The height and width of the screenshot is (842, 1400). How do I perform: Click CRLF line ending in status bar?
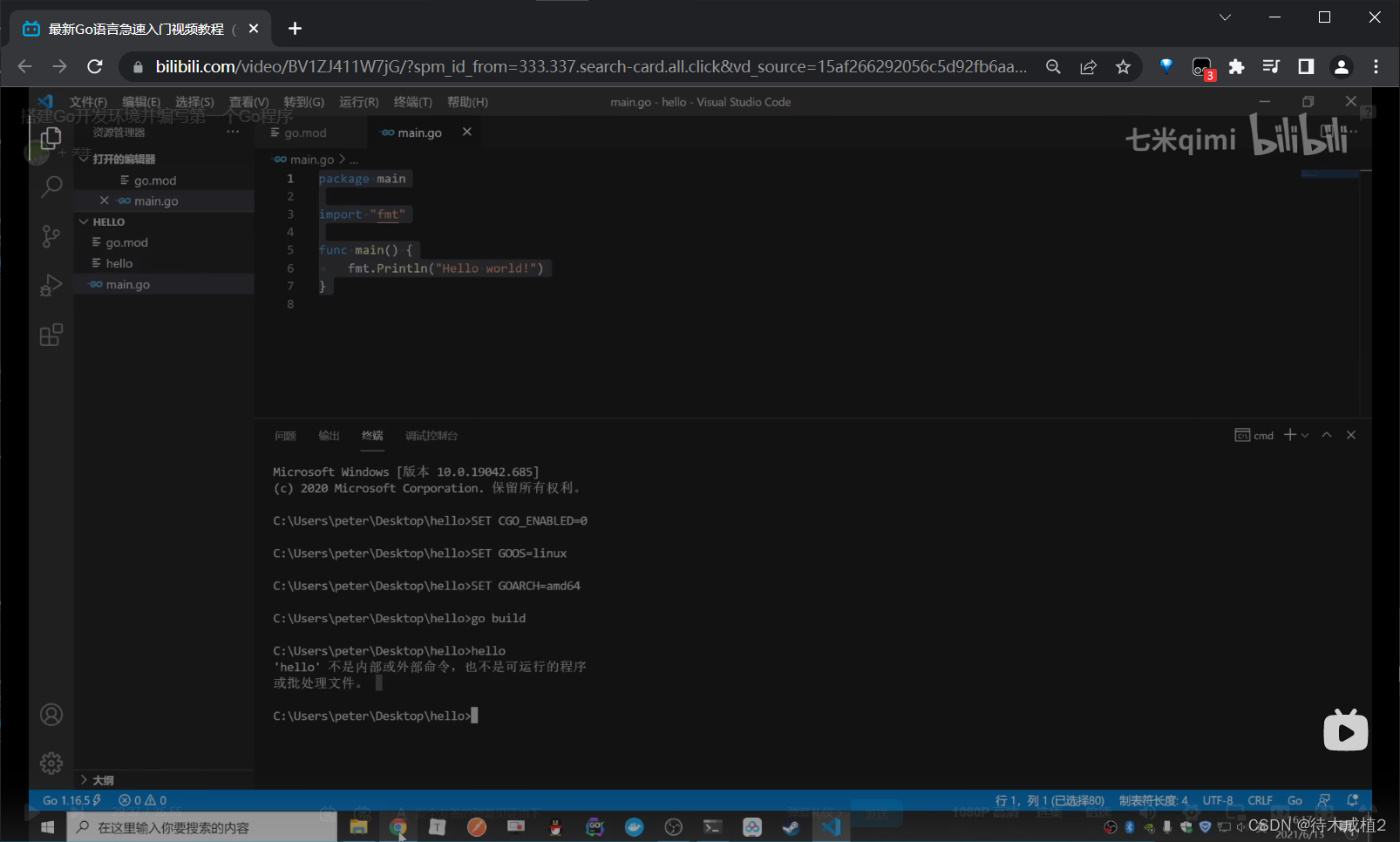(x=1260, y=800)
